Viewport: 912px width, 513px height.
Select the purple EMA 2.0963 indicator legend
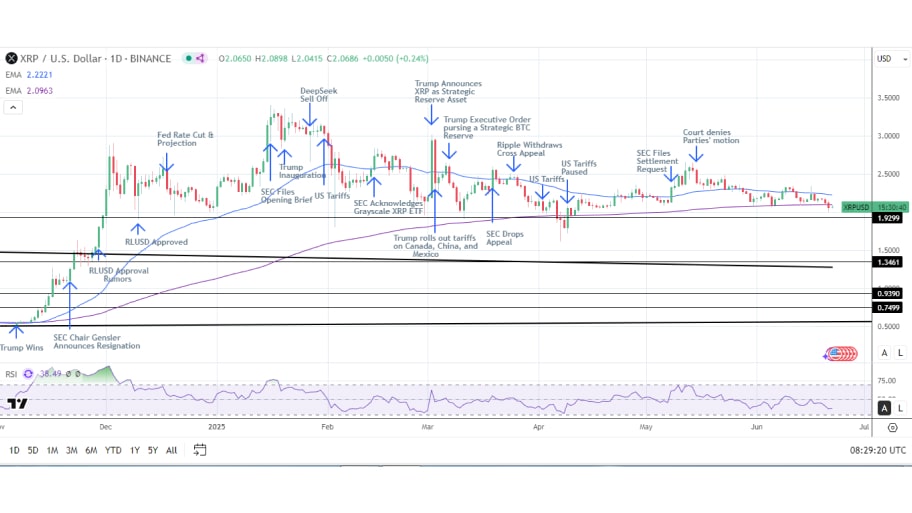pyautogui.click(x=29, y=91)
